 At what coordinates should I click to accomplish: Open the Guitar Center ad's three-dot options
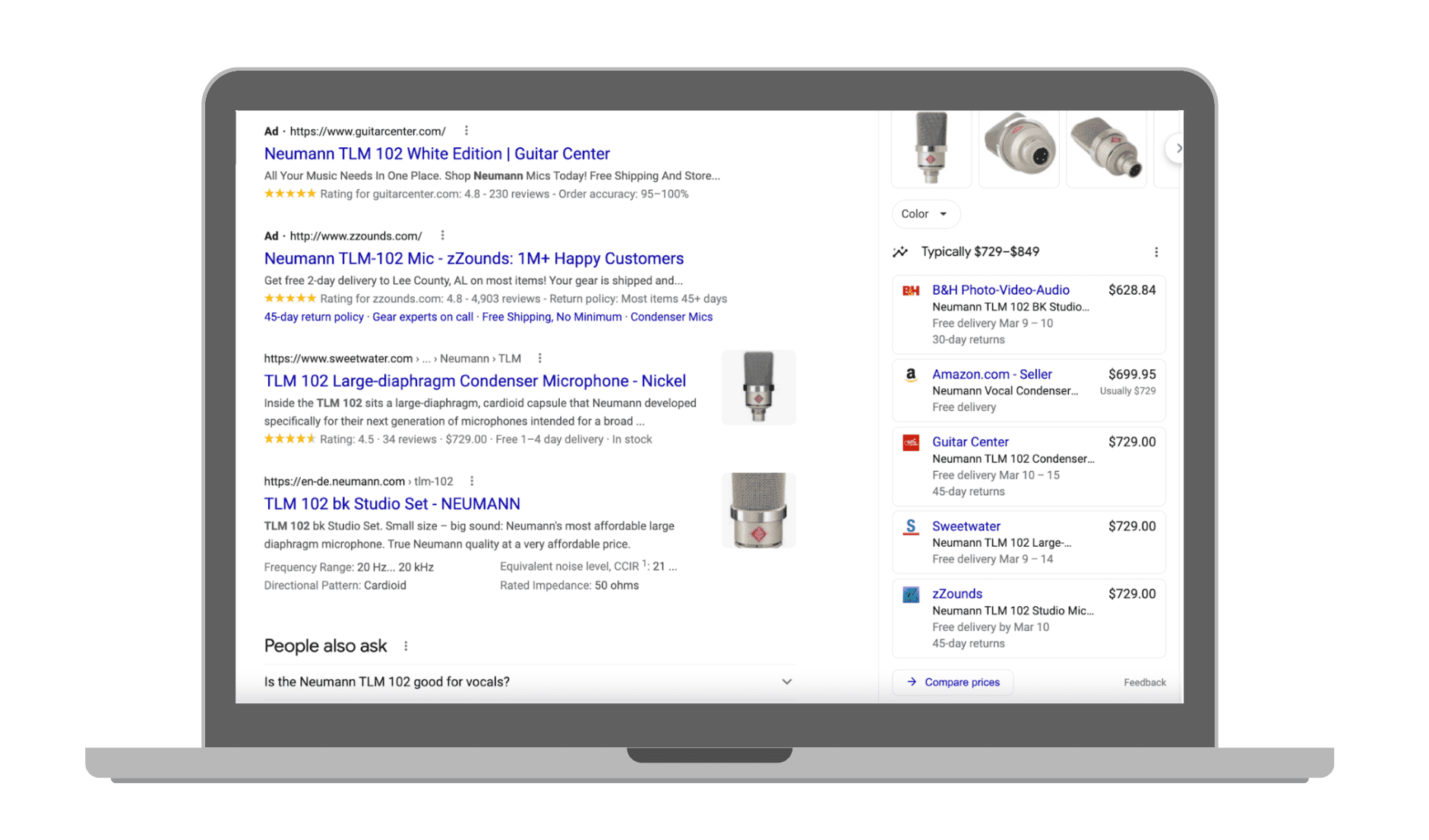(466, 131)
